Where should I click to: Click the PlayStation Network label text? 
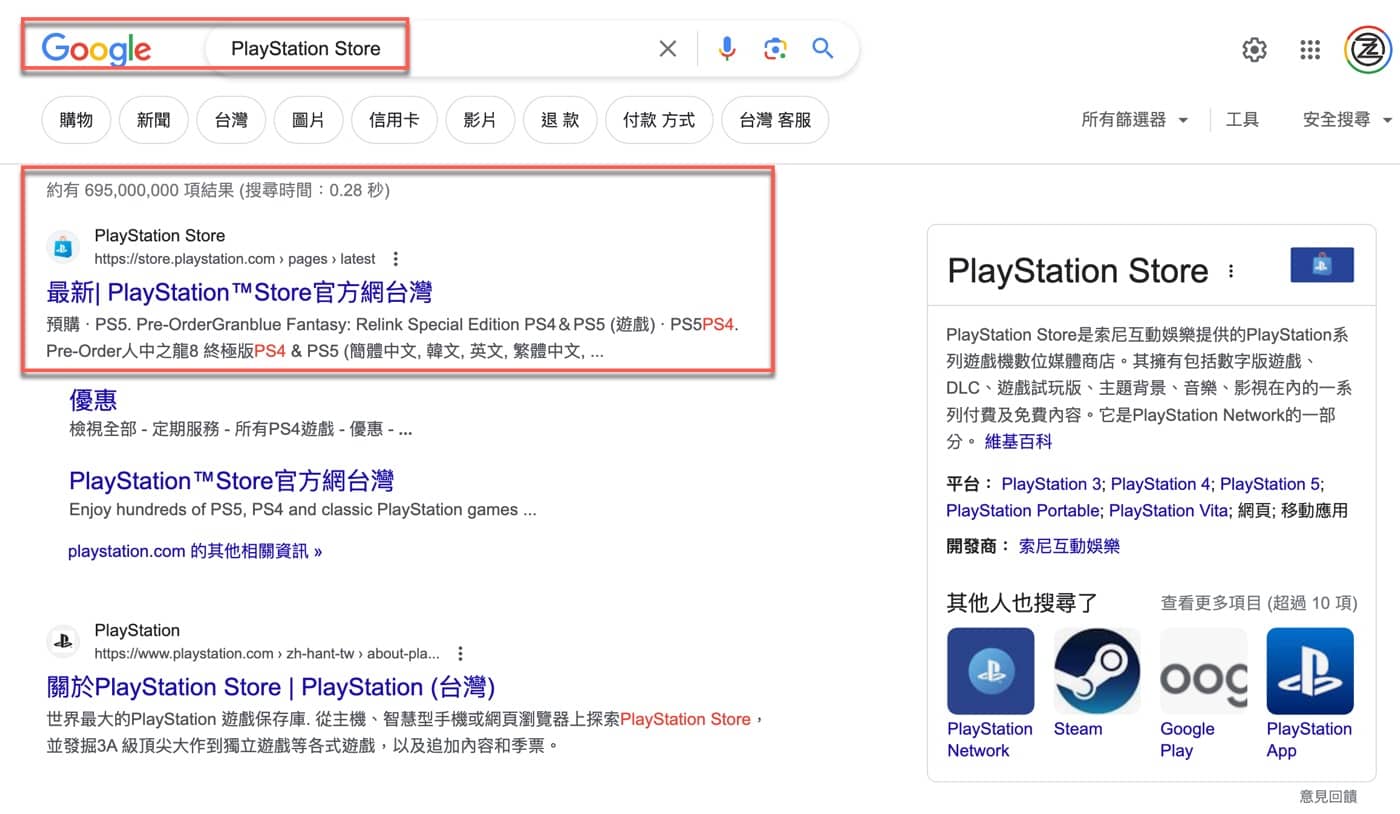pos(990,740)
